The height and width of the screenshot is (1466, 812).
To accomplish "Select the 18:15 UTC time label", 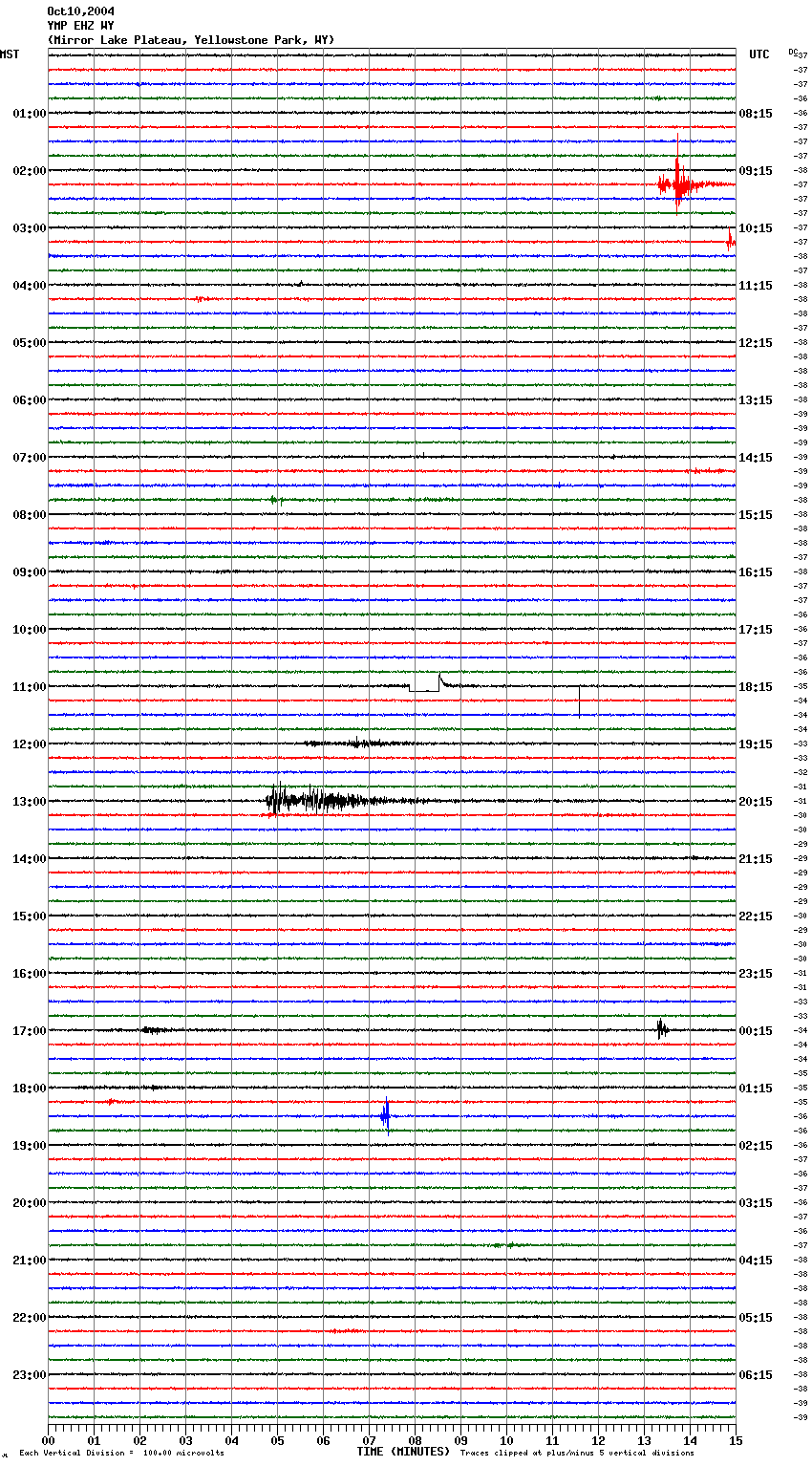I will (756, 687).
